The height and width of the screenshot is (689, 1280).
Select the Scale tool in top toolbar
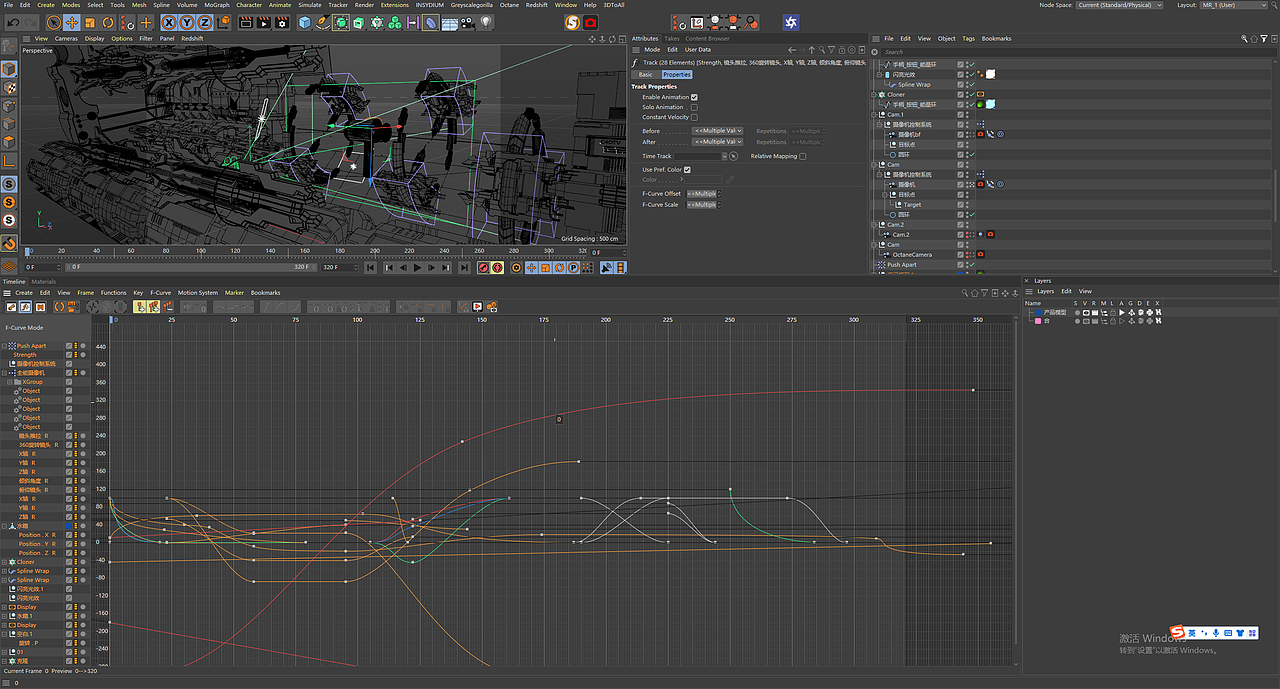pos(90,22)
